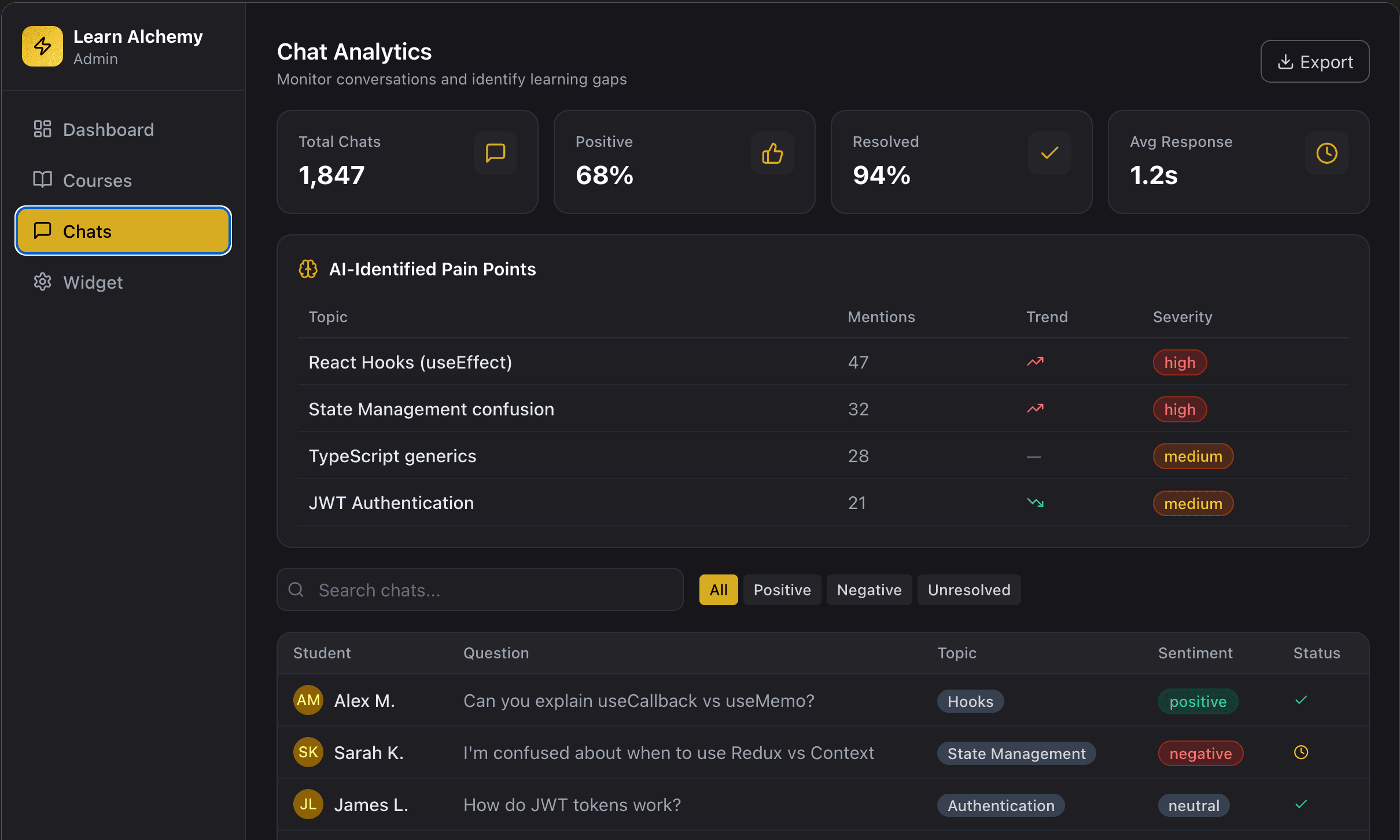Viewport: 1400px width, 840px height.
Task: Show only Unresolved chats
Action: pyautogui.click(x=969, y=590)
